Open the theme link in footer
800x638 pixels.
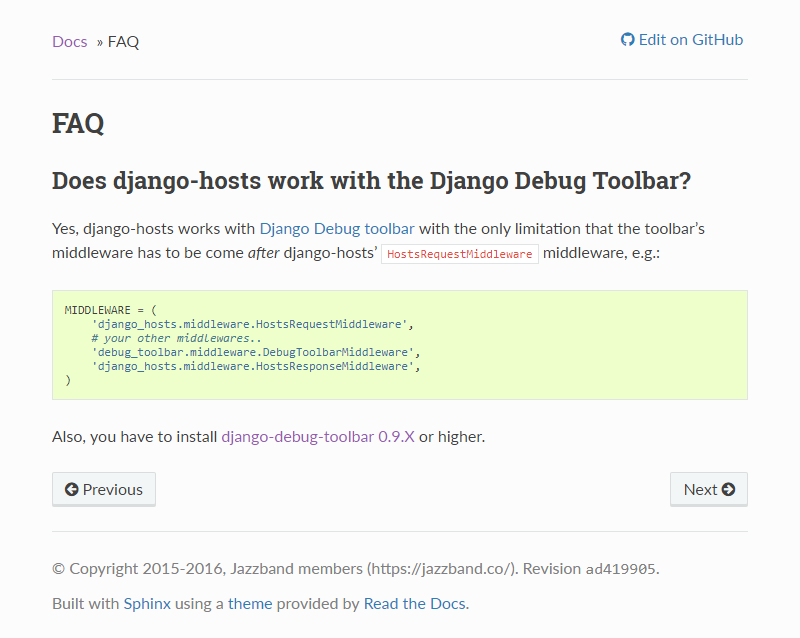[250, 604]
